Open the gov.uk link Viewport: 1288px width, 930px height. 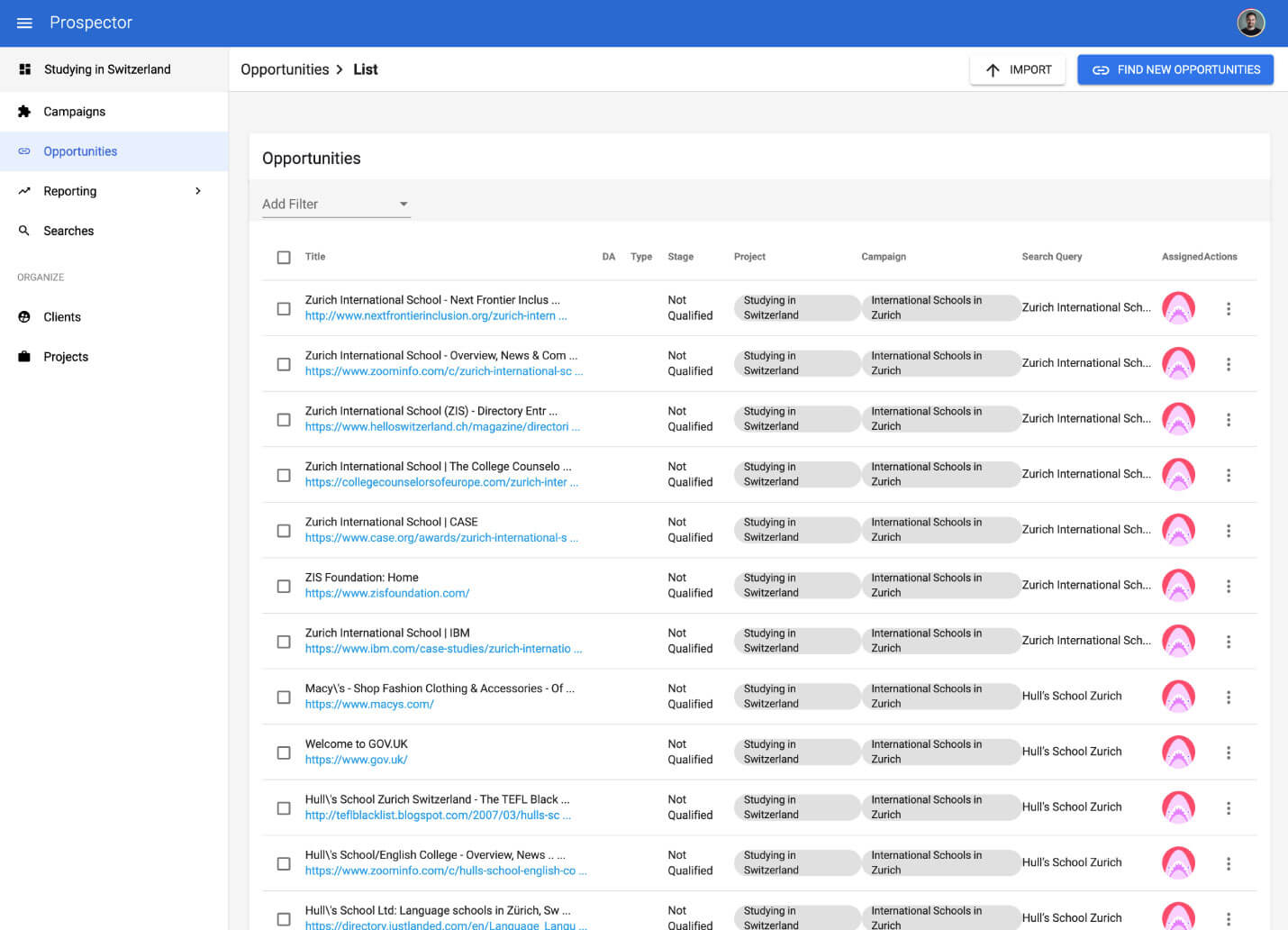[357, 760]
